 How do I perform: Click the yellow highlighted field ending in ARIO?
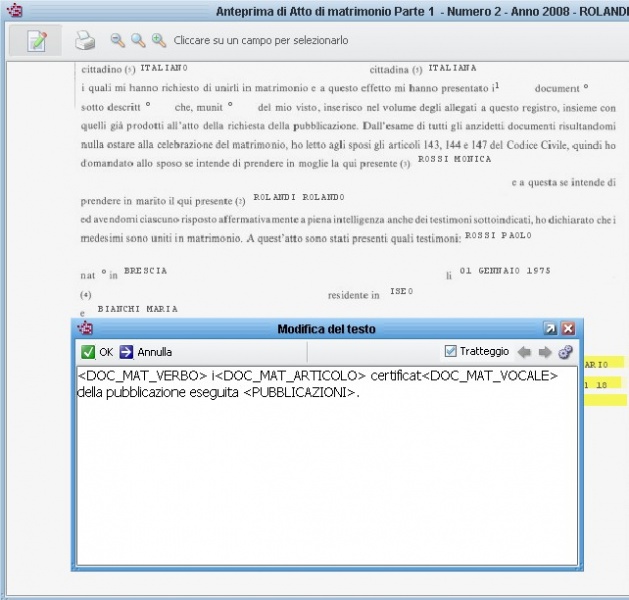click(604, 364)
